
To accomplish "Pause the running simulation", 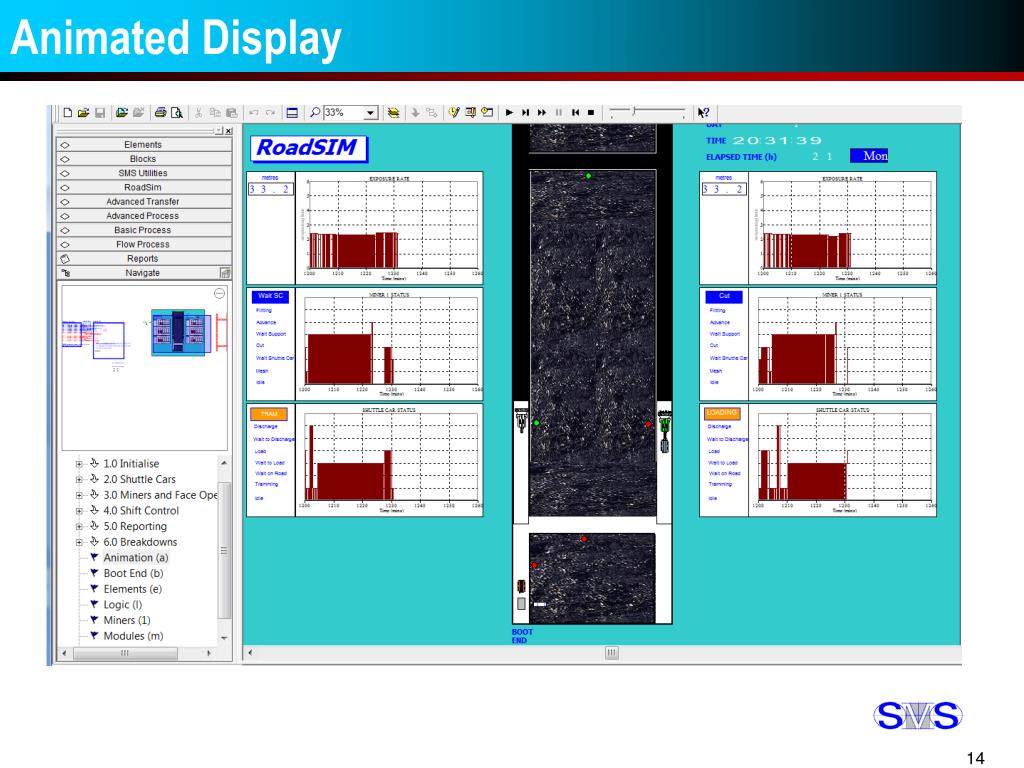I will pyautogui.click(x=559, y=112).
